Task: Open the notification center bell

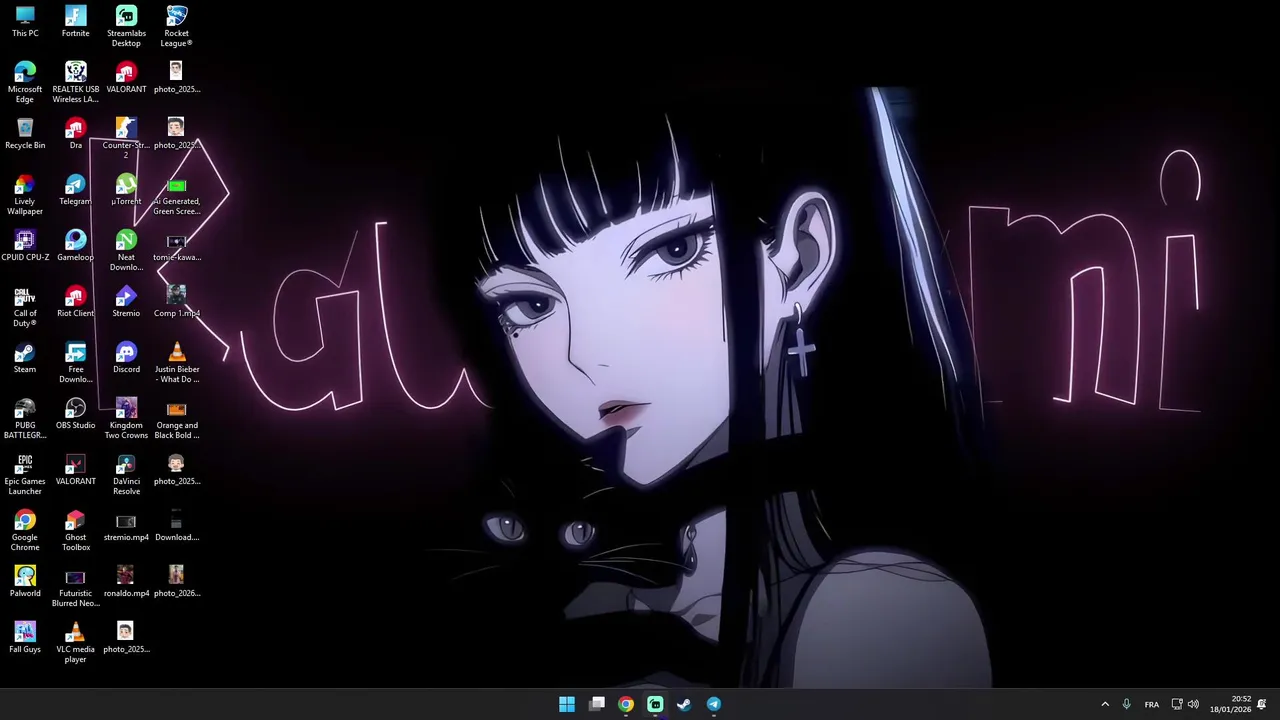Action: 1262,704
